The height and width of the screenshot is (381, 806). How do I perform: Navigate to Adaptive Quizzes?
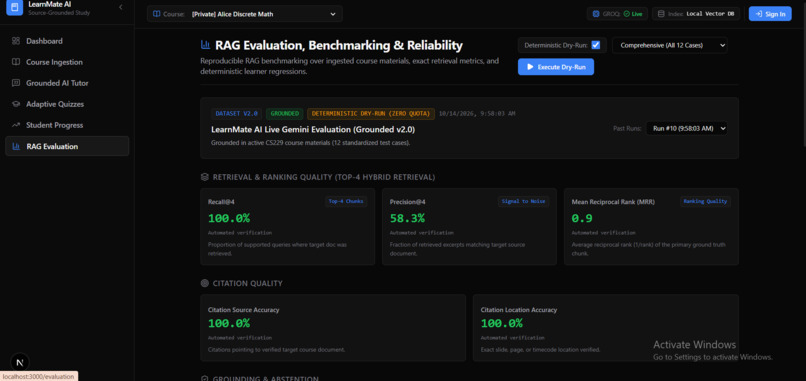tap(67, 104)
